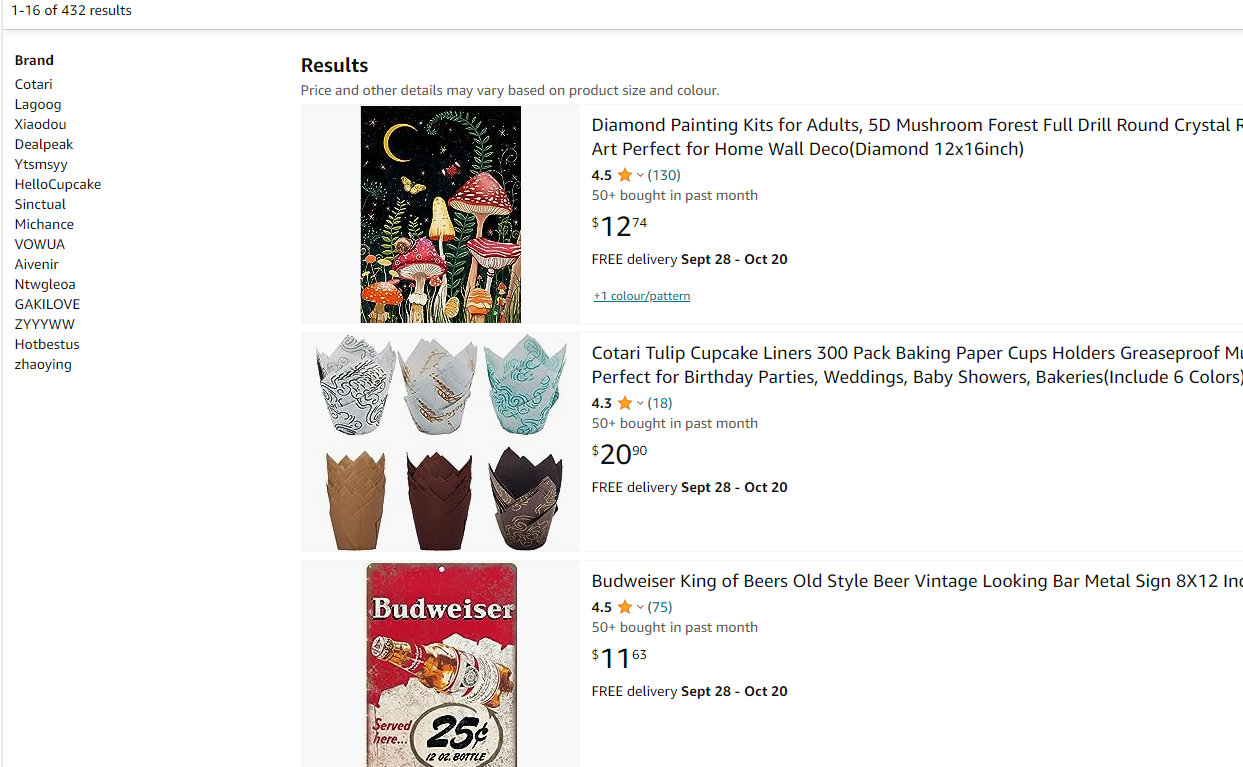Expand rating chevron on Budweiser metal sign
1243x767 pixels.
click(x=640, y=607)
